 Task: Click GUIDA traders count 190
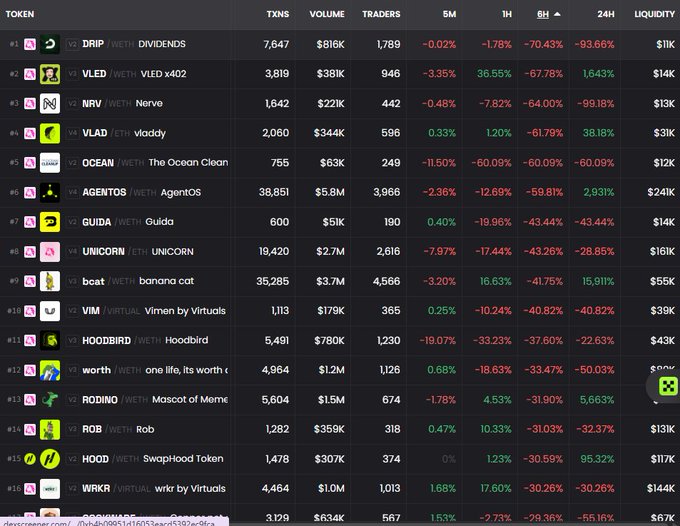pyautogui.click(x=392, y=222)
